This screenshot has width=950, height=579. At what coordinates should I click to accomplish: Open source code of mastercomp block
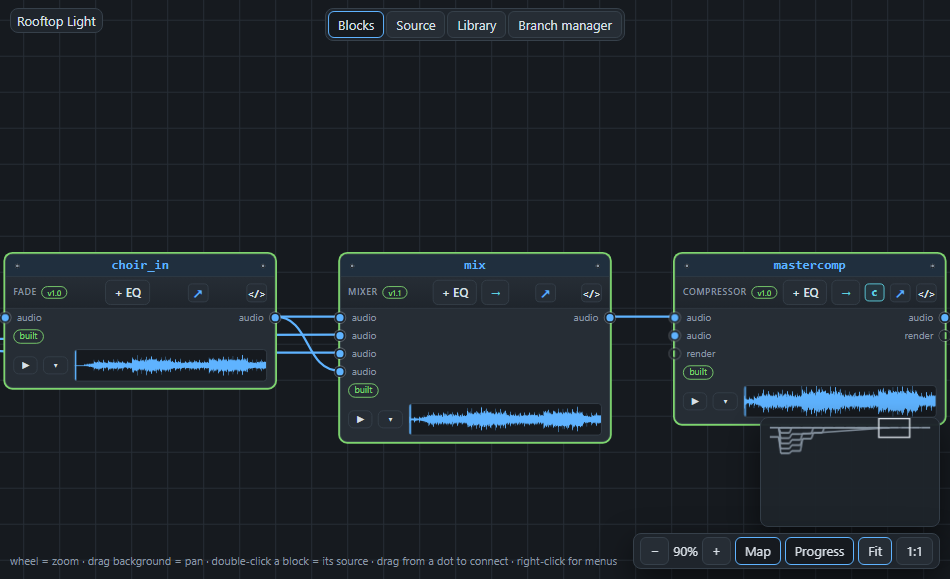click(x=926, y=293)
